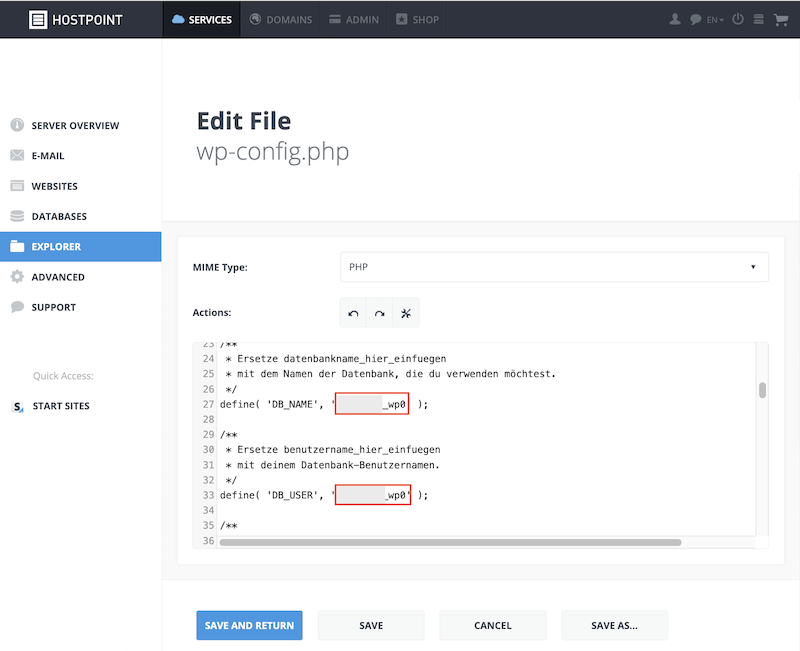Open the MIME Type dropdown

[x=554, y=267]
